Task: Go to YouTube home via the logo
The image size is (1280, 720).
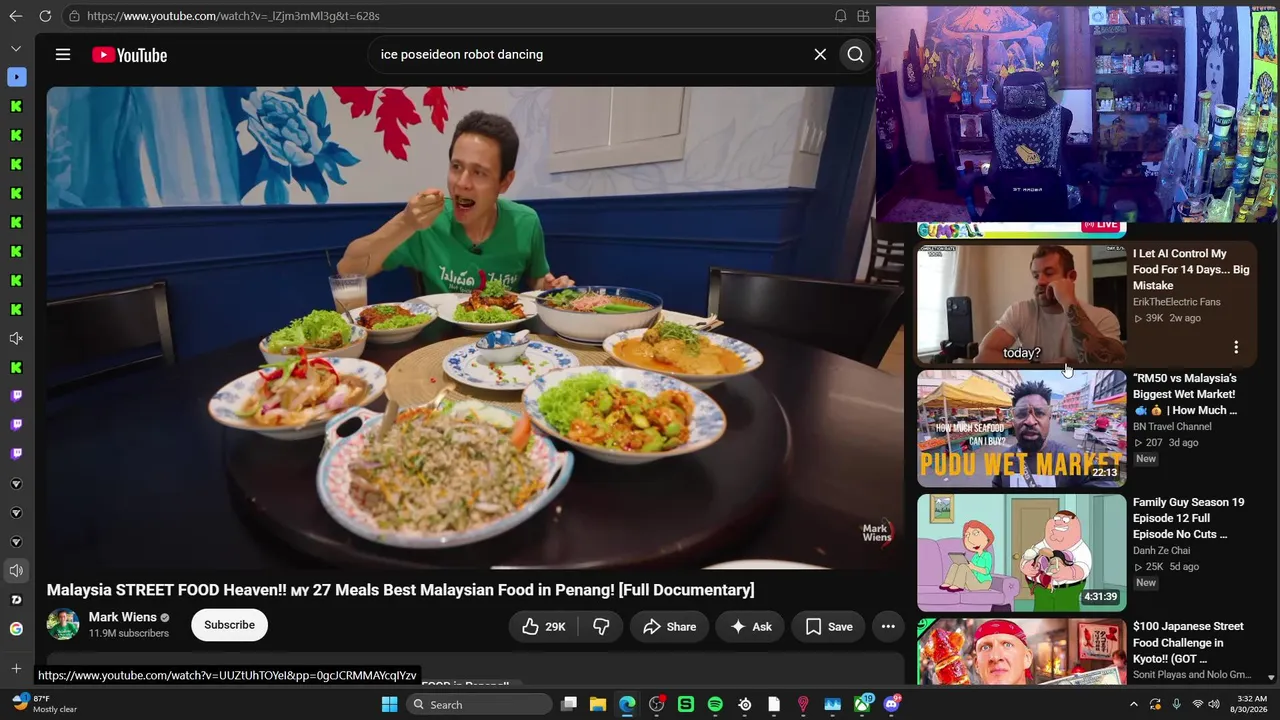Action: (x=130, y=55)
